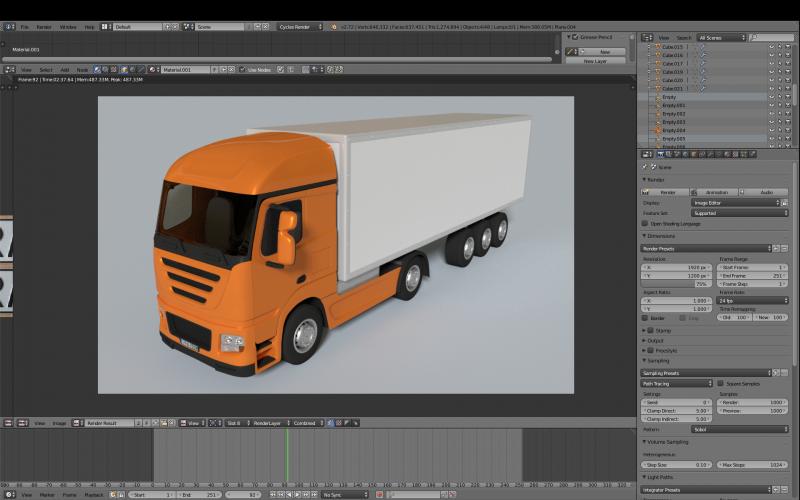Viewport: 800px width, 500px height.
Task: Click the Clamp Direct value field
Action: 676,411
